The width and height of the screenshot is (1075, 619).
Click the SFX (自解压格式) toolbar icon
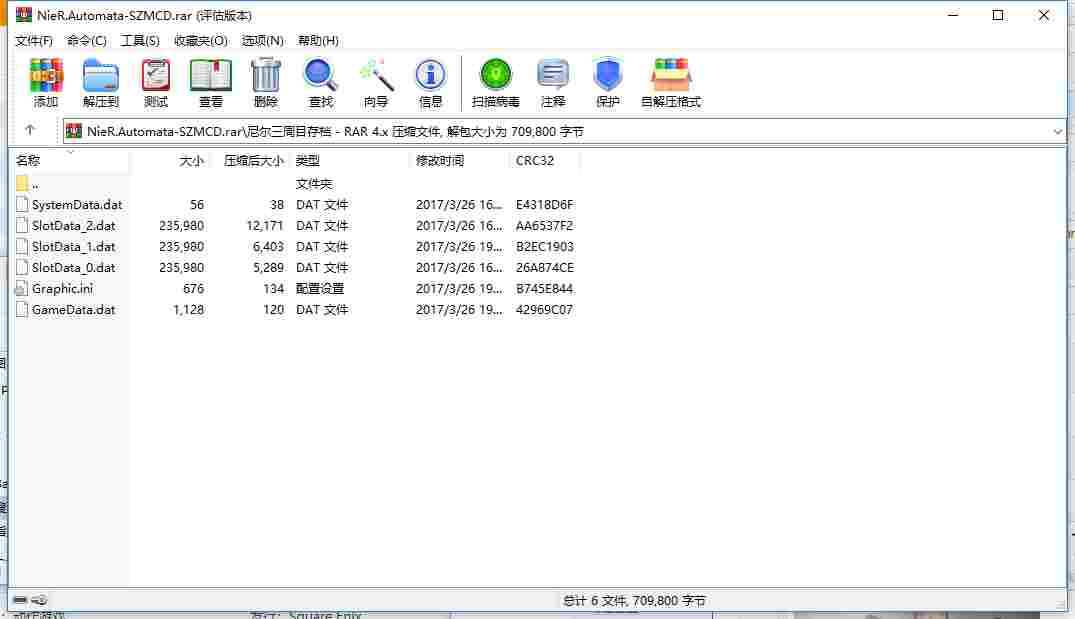(x=671, y=82)
